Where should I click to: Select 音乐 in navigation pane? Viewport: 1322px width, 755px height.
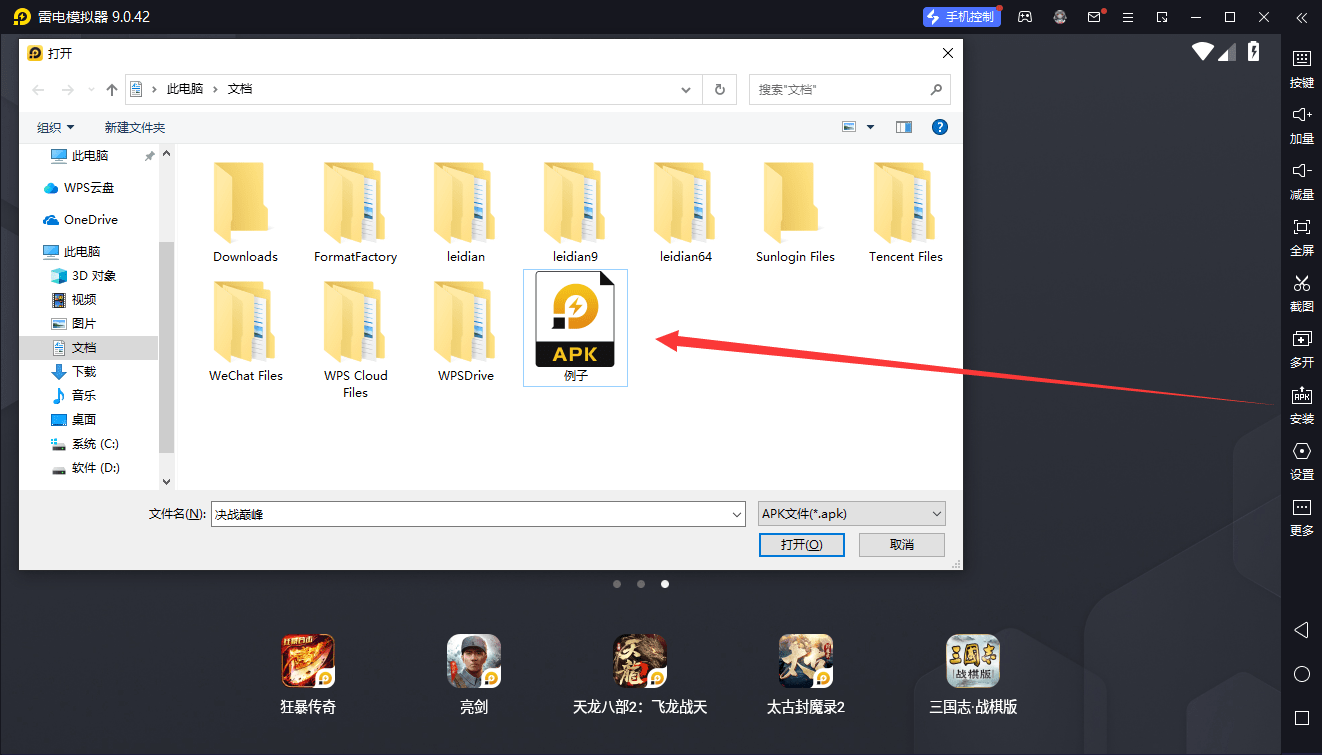click(74, 395)
